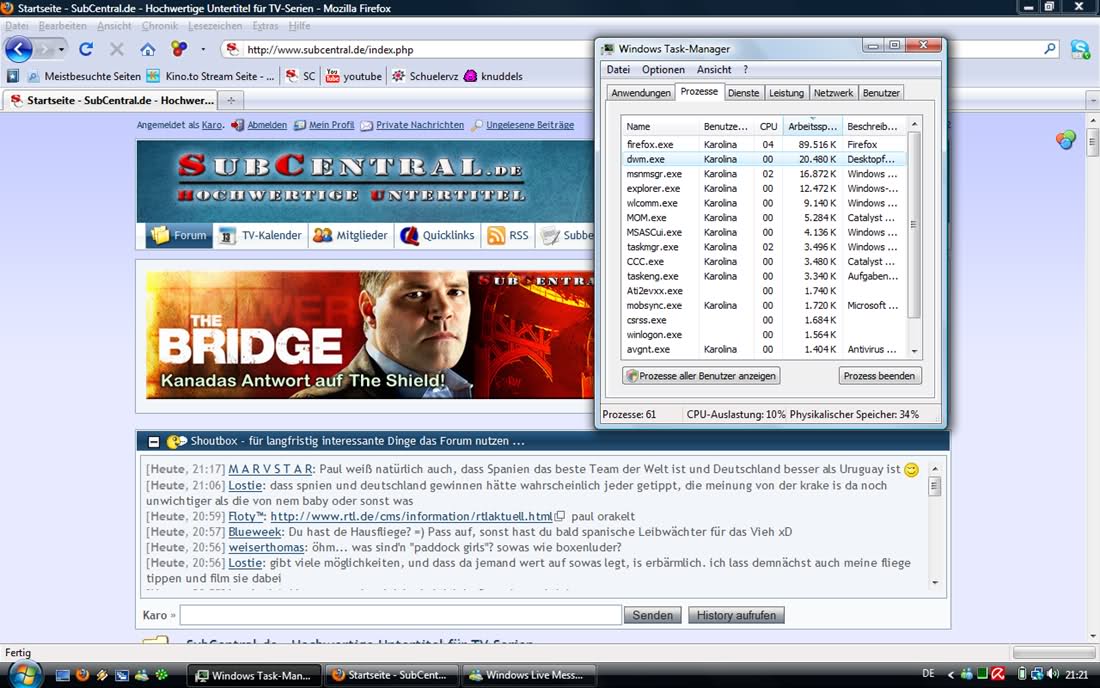The image size is (1100, 688).
Task: Open Quicklinks on SubCentral
Action: click(437, 236)
